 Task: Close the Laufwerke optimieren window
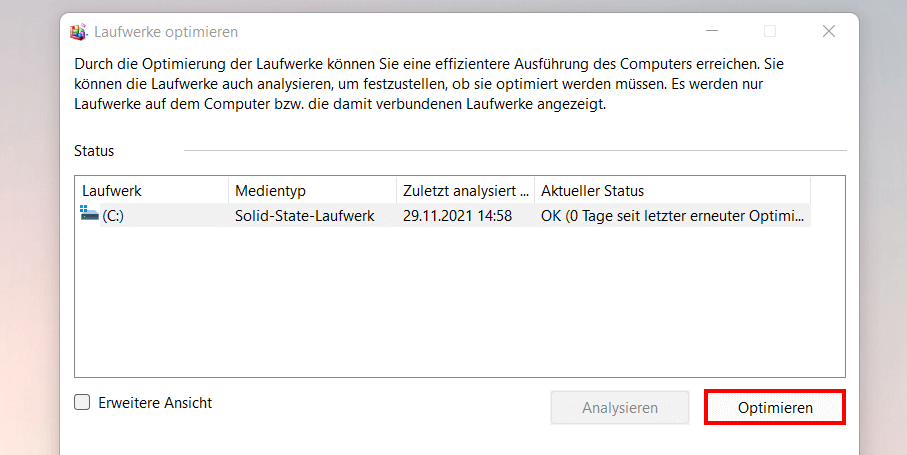pyautogui.click(x=828, y=32)
